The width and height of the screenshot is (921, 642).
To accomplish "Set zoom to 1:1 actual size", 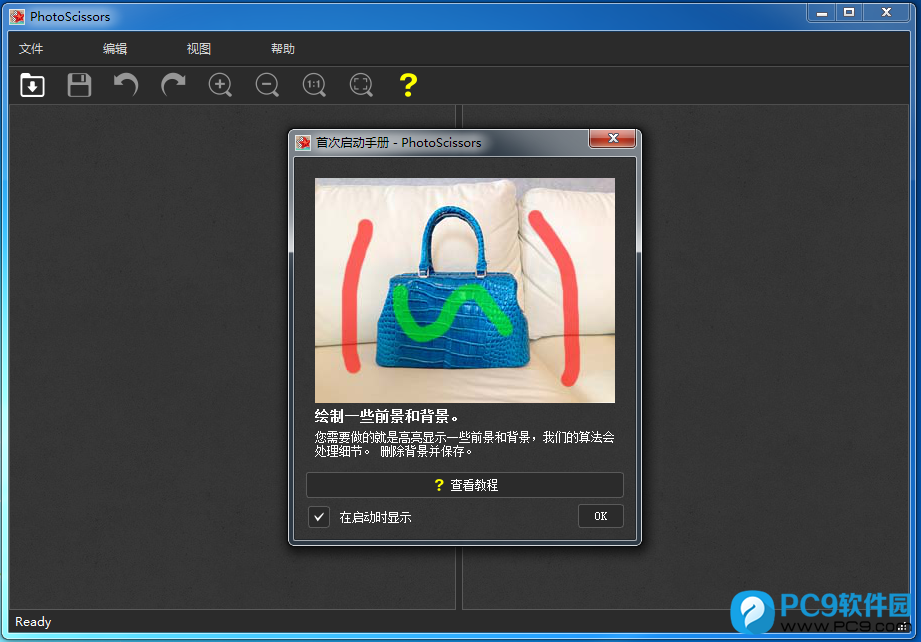I will 314,85.
